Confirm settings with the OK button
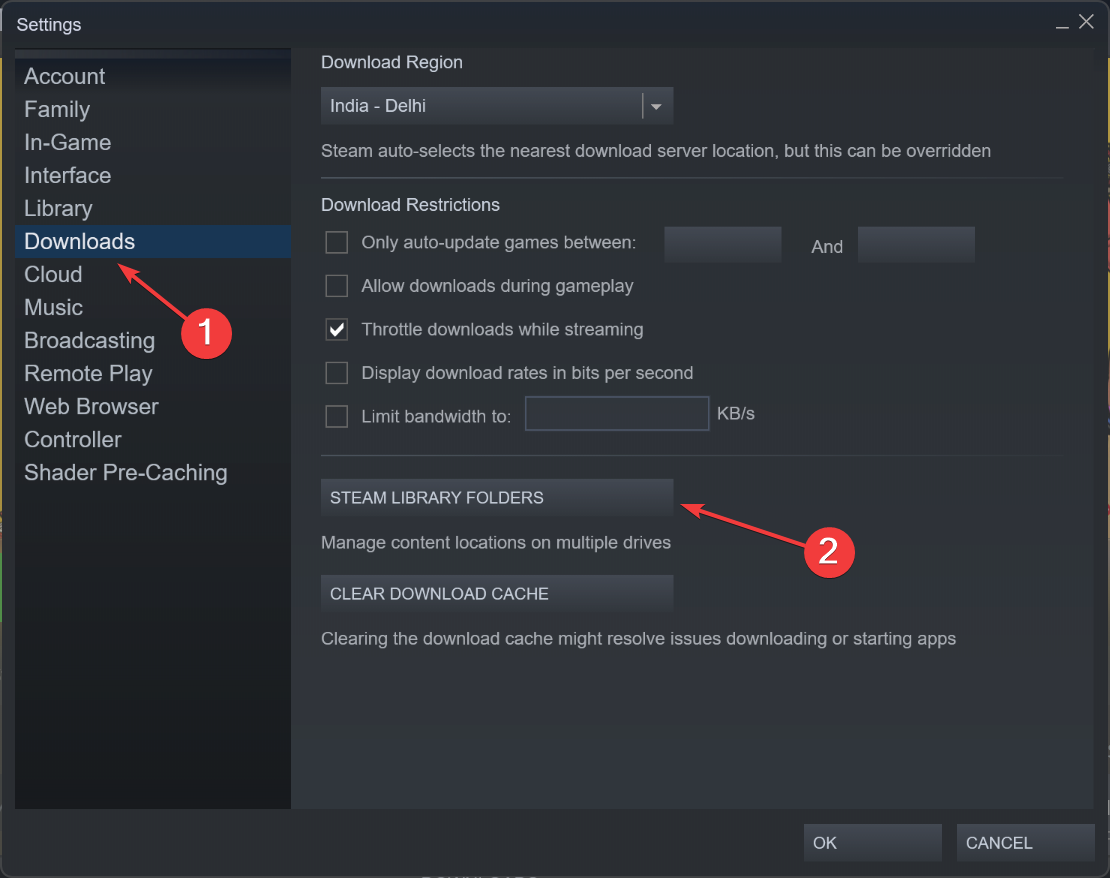 pyautogui.click(x=872, y=843)
